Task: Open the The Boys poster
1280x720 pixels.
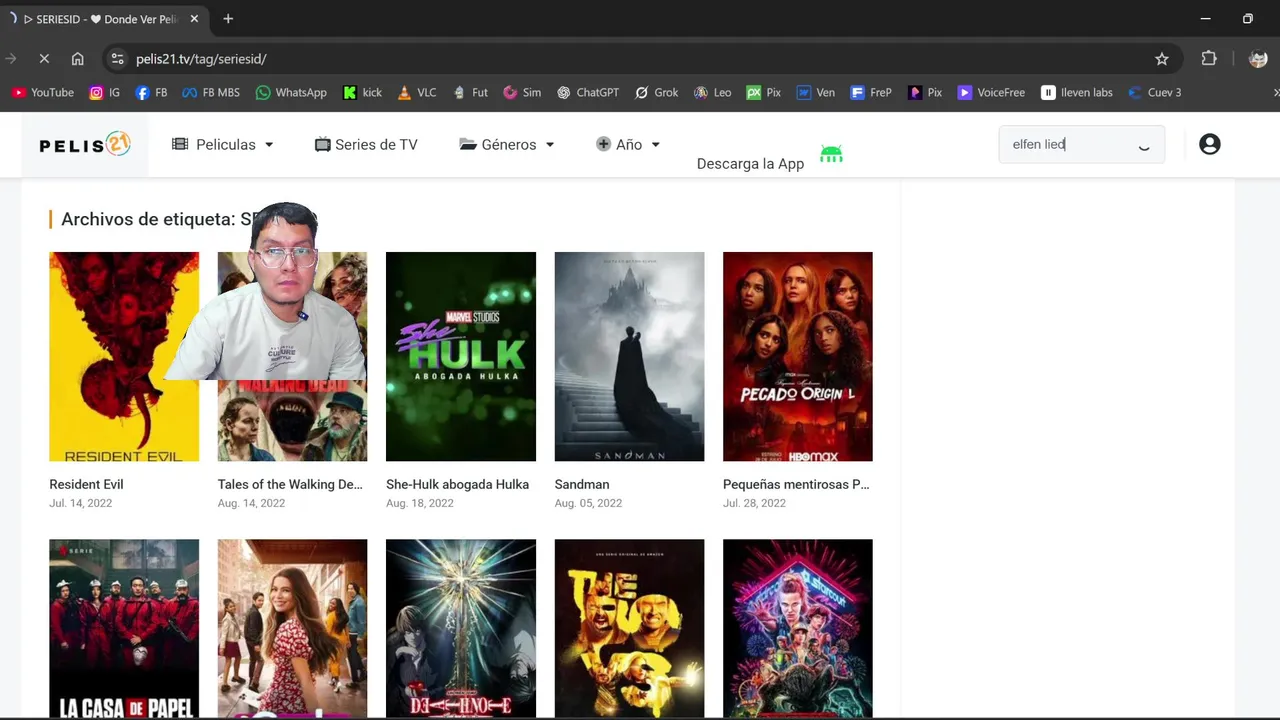Action: pos(629,629)
